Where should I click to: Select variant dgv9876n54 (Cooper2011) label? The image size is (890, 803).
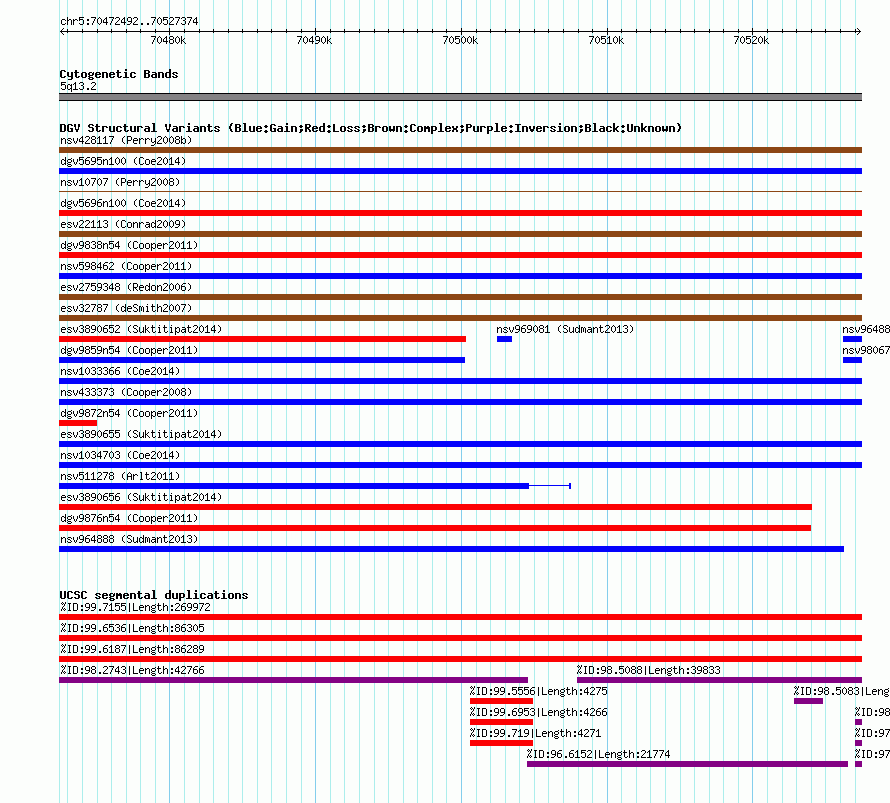click(129, 518)
